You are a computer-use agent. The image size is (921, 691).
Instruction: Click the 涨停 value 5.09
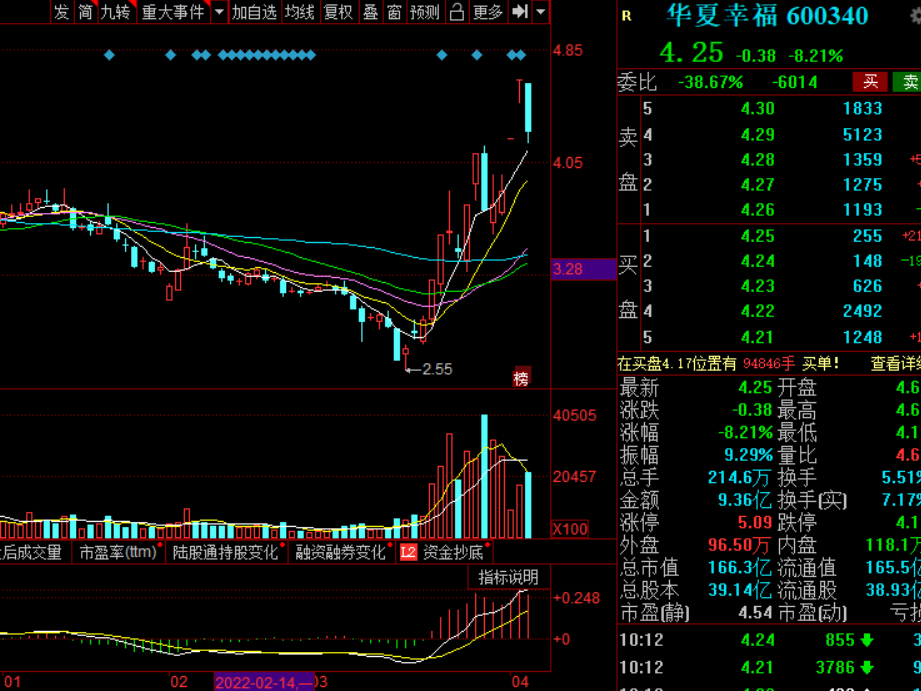[755, 522]
